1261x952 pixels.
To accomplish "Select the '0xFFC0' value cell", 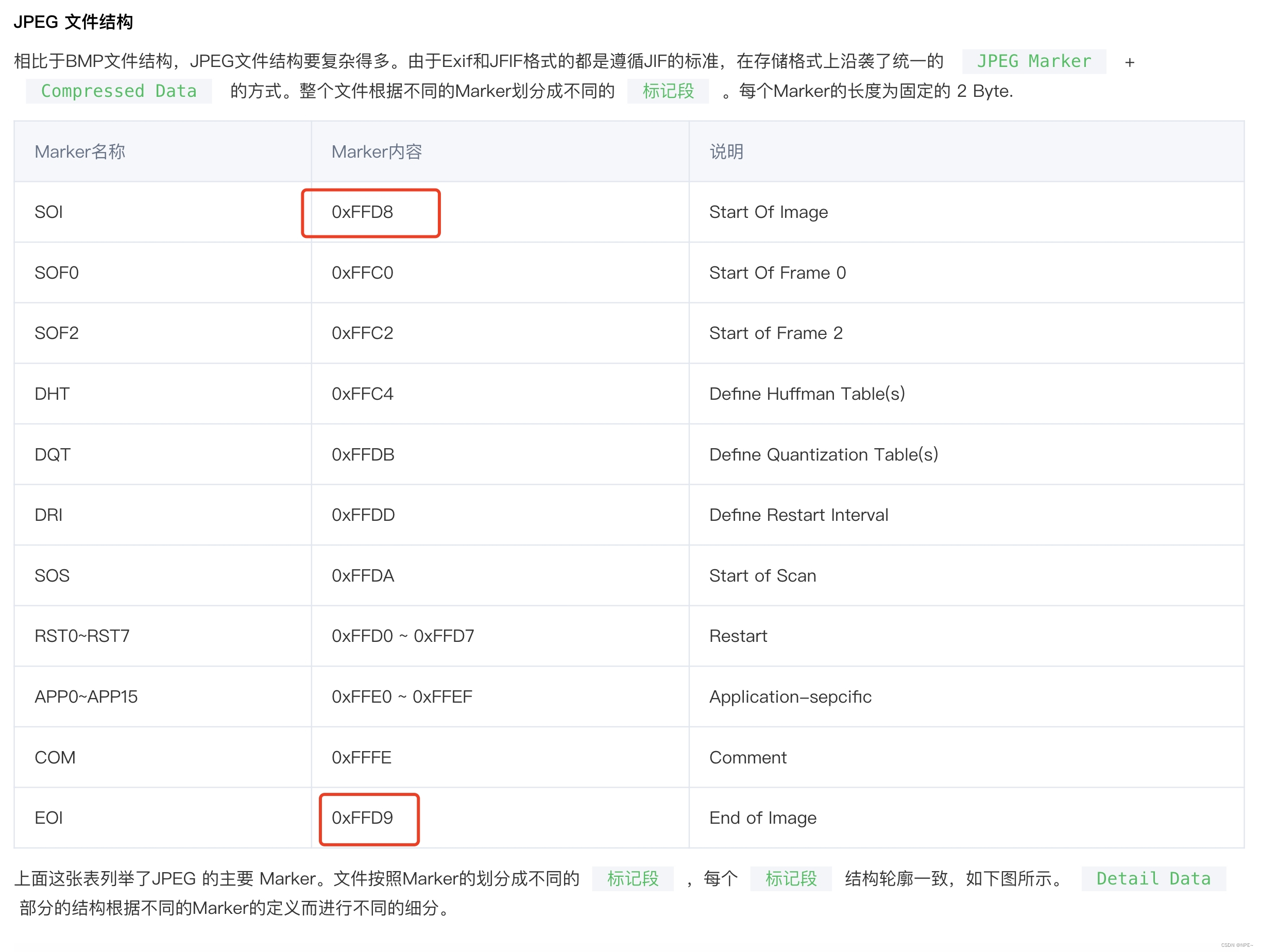I will click(x=500, y=273).
